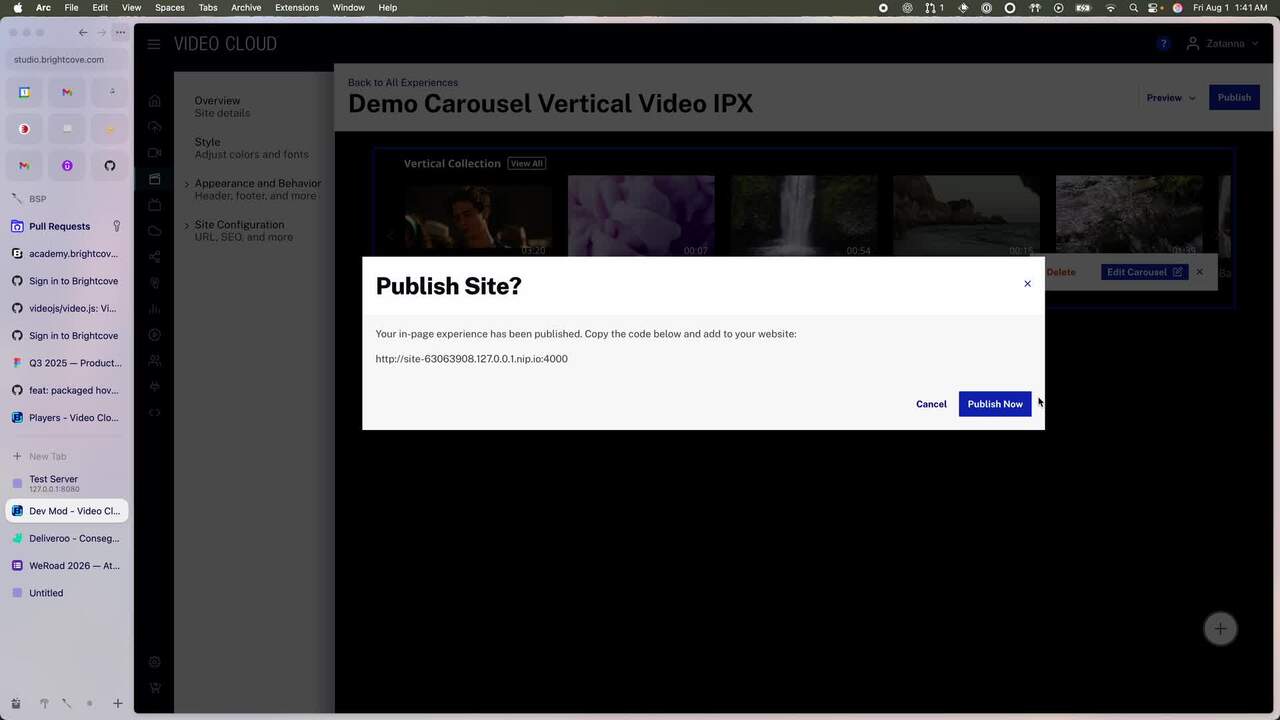Open the code brackets icon in the sidebar

point(154,412)
